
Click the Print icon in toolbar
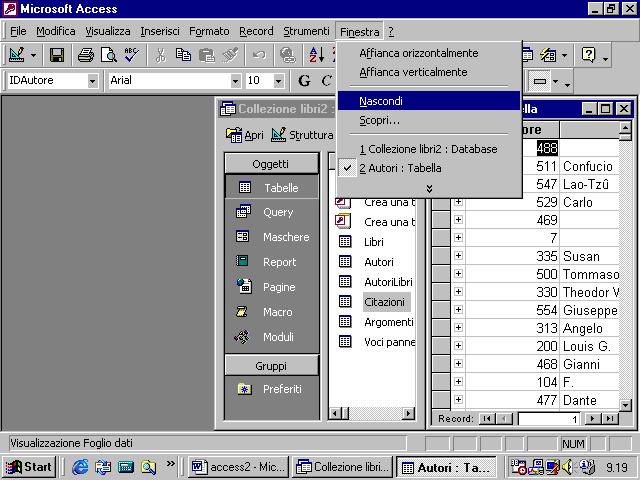(86, 54)
